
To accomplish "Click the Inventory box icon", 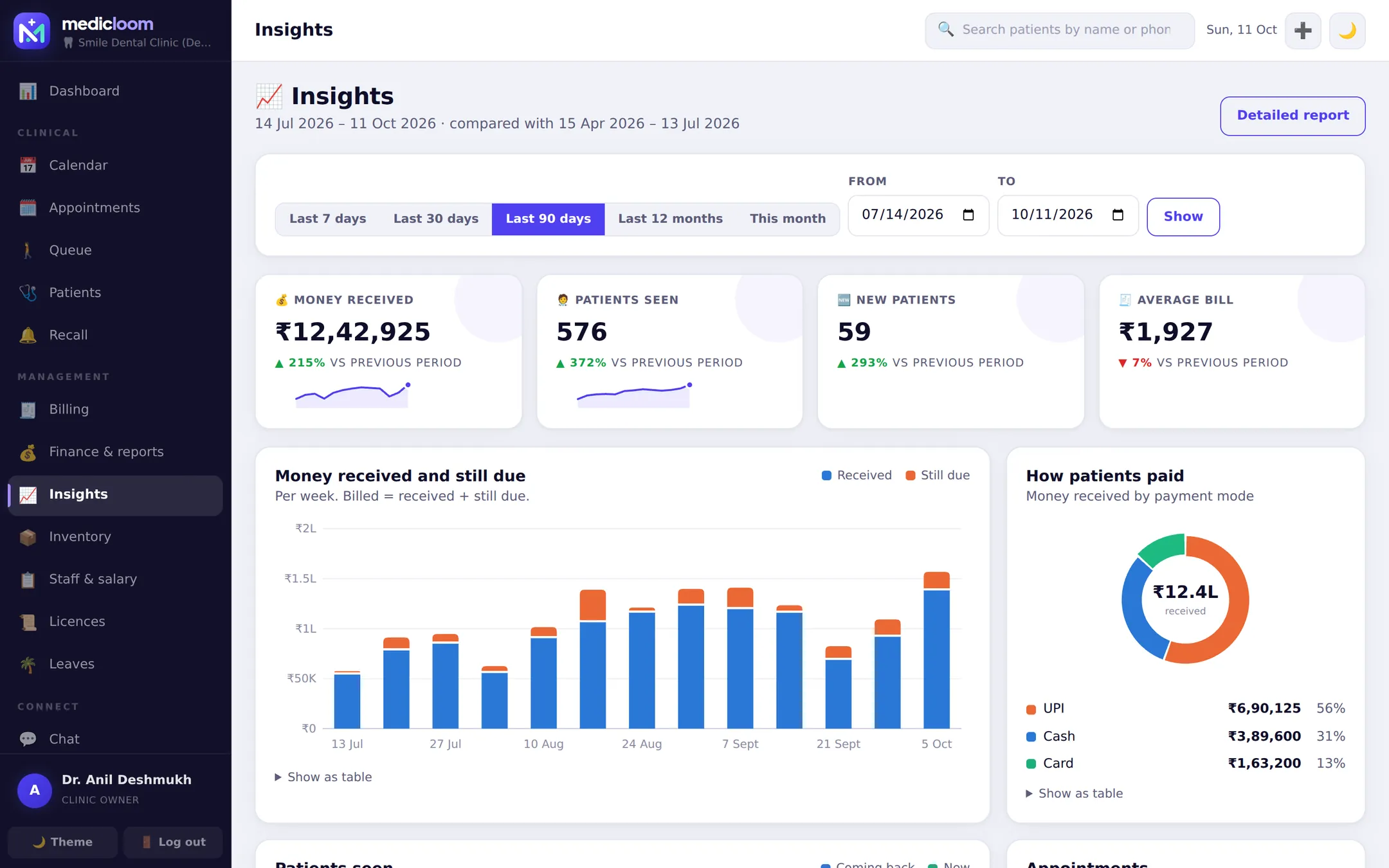I will pyautogui.click(x=28, y=537).
